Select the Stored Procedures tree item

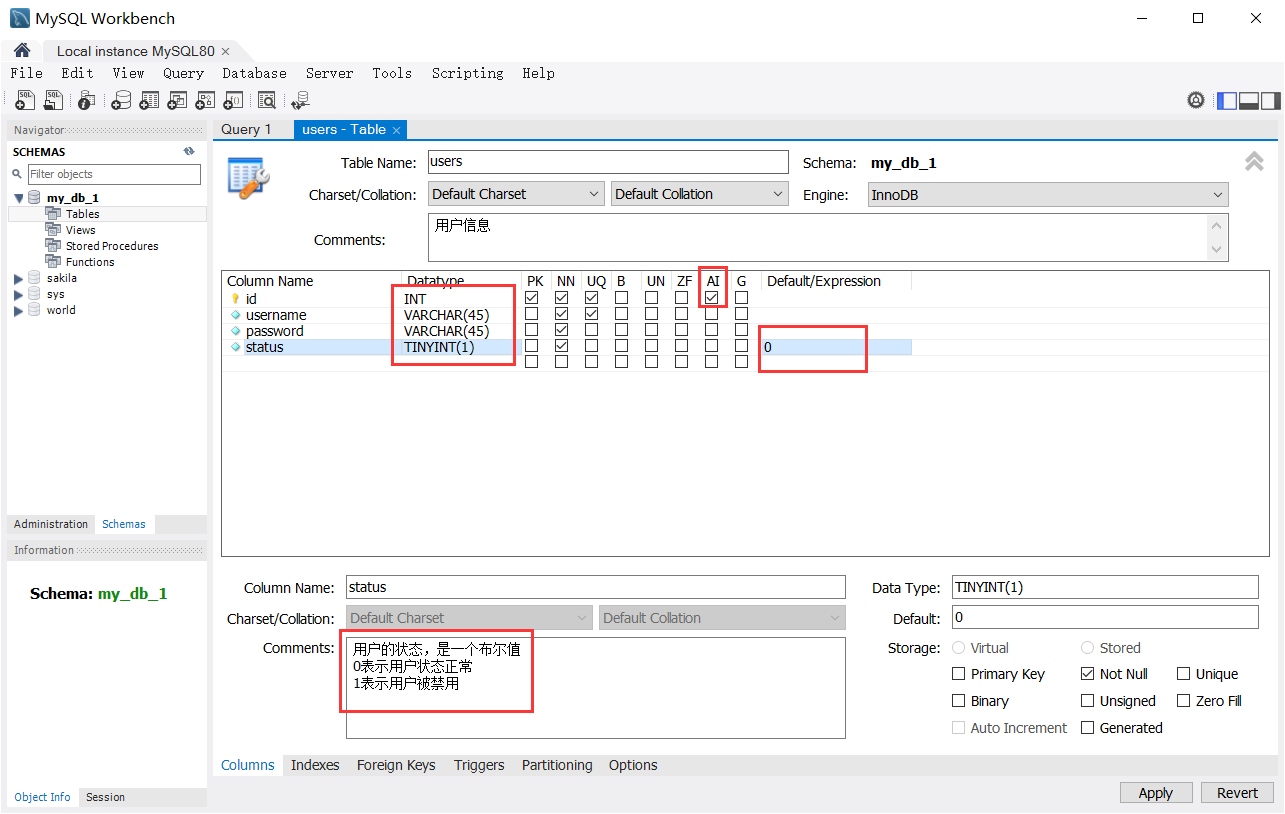pyautogui.click(x=112, y=246)
